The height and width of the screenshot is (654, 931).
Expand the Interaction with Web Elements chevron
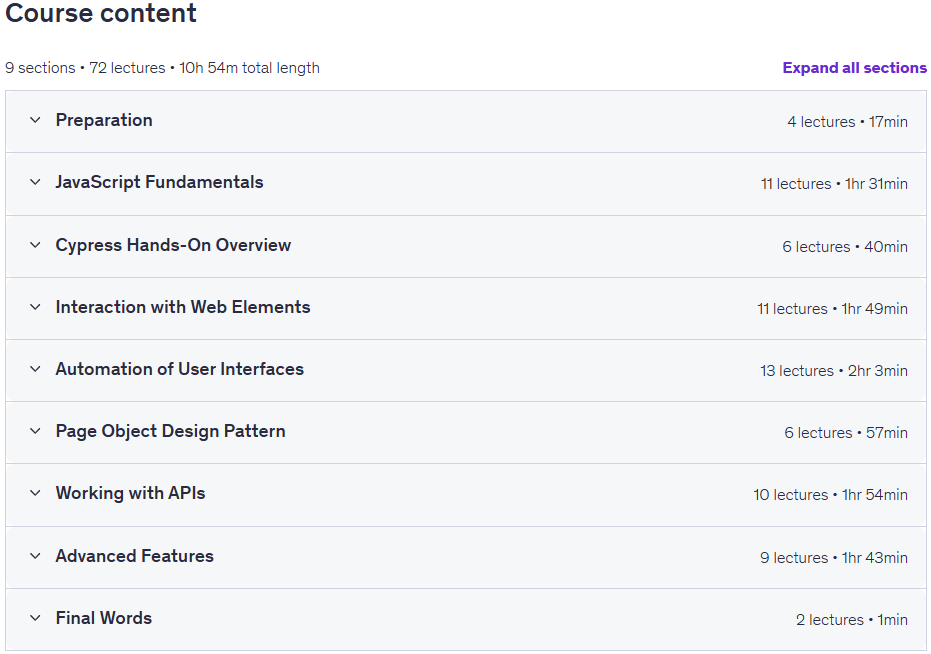click(36, 307)
